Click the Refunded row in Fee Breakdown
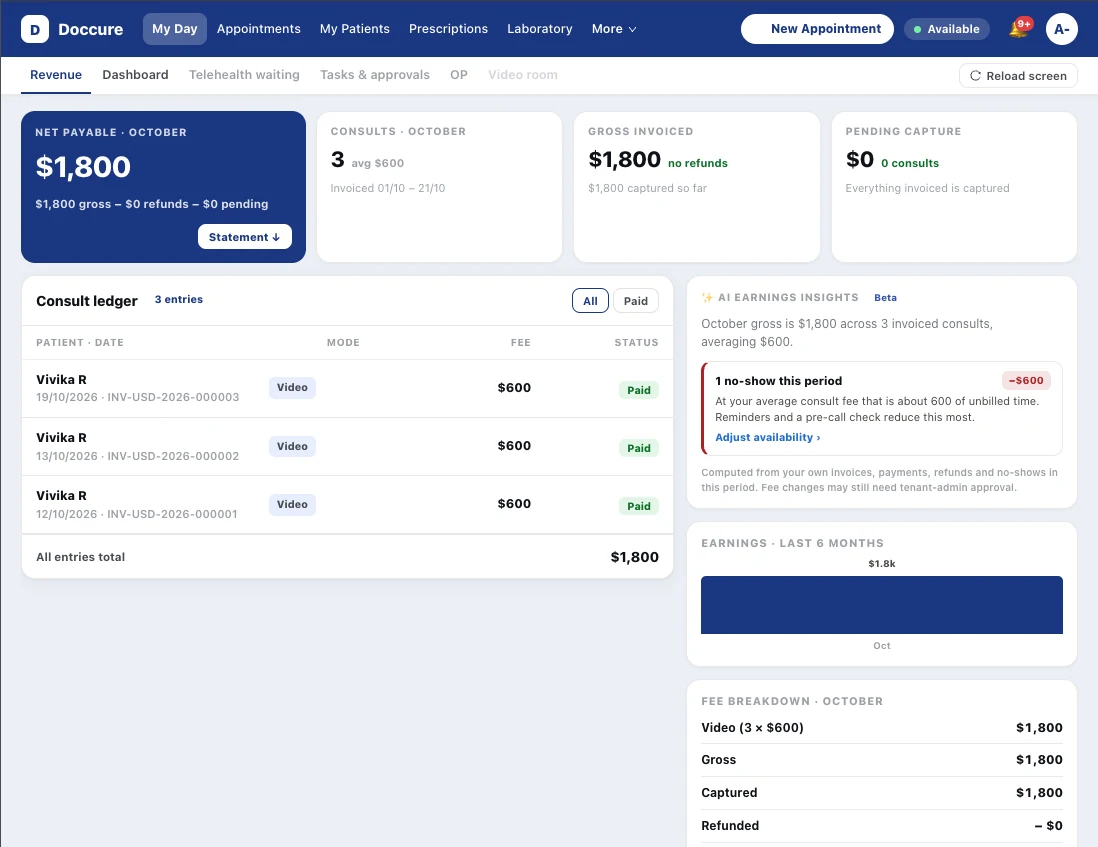This screenshot has width=1098, height=847. coord(882,826)
